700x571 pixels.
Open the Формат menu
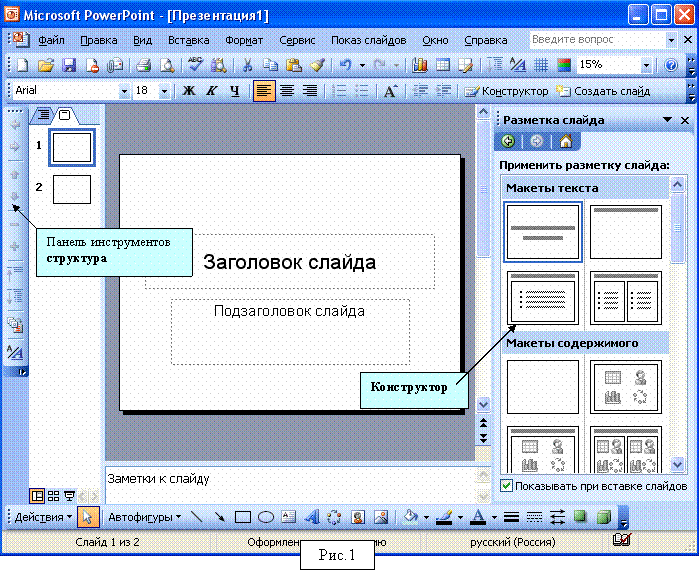point(244,40)
